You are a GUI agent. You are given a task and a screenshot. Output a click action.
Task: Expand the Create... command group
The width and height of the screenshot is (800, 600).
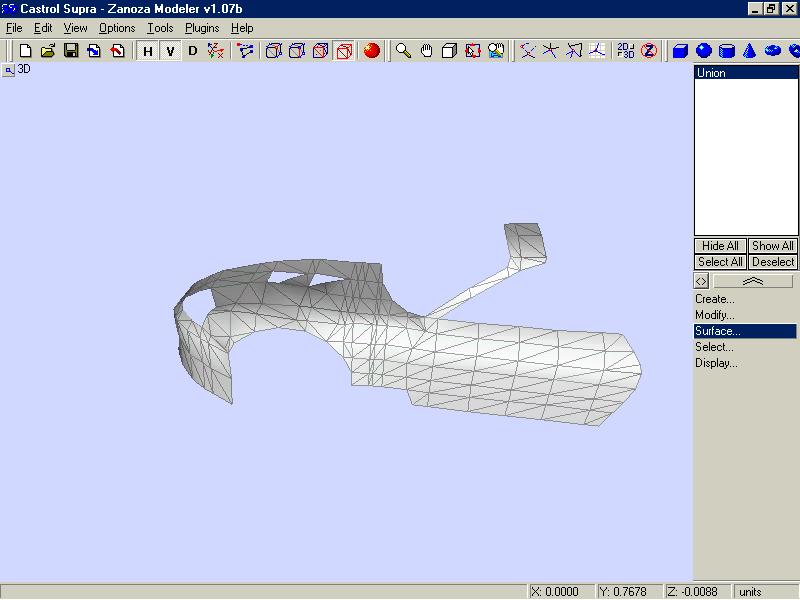click(x=715, y=299)
